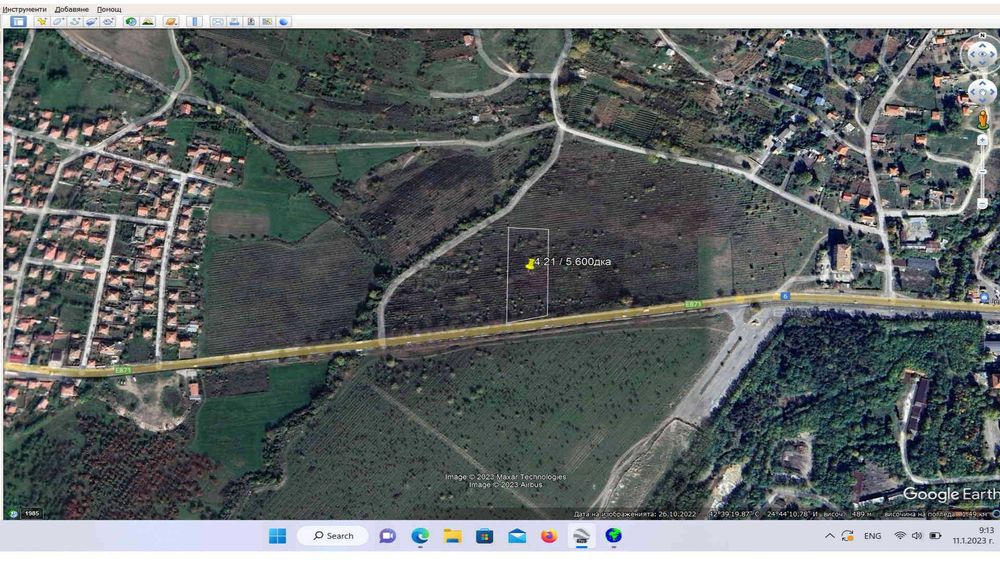Screen dimensions: 1000x563
Task: Open Microsoft Store from taskbar
Action: pos(485,536)
